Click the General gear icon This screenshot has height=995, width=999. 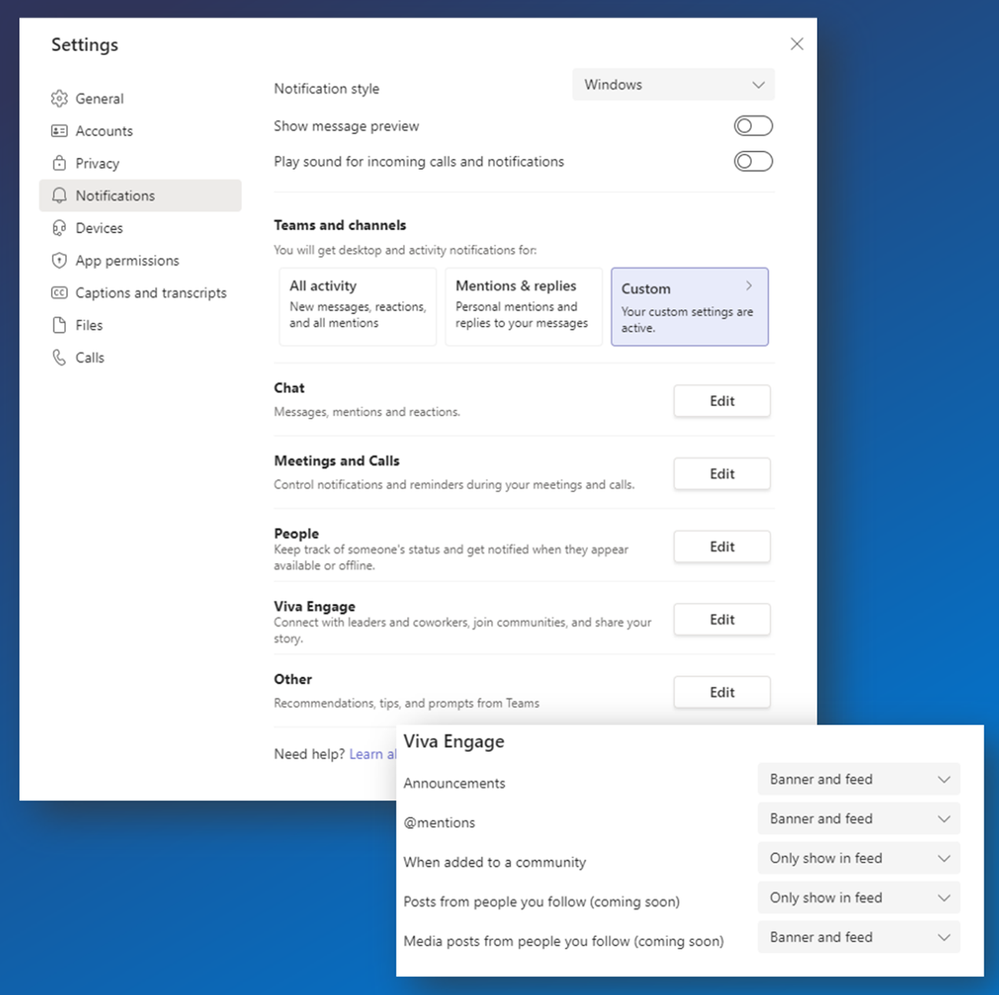click(x=59, y=99)
